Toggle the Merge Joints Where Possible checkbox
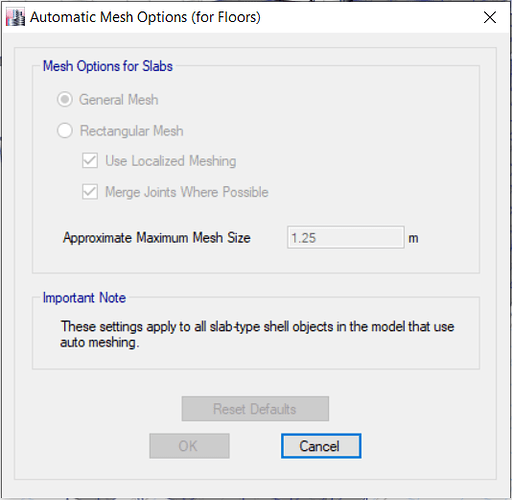The image size is (512, 500). 90,192
